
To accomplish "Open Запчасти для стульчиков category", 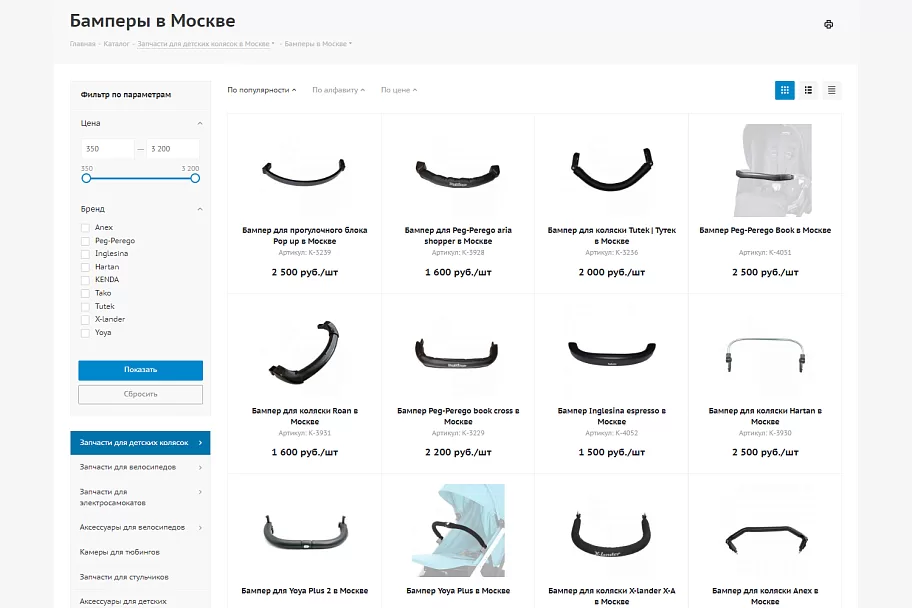I will [124, 577].
